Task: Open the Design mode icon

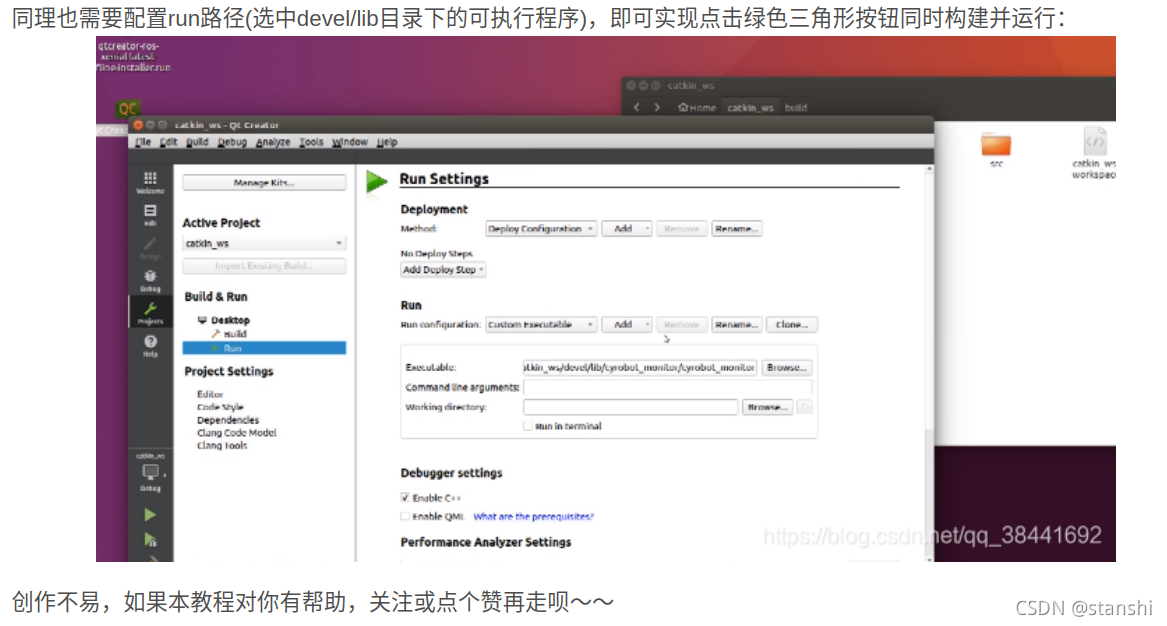Action: coord(150,248)
